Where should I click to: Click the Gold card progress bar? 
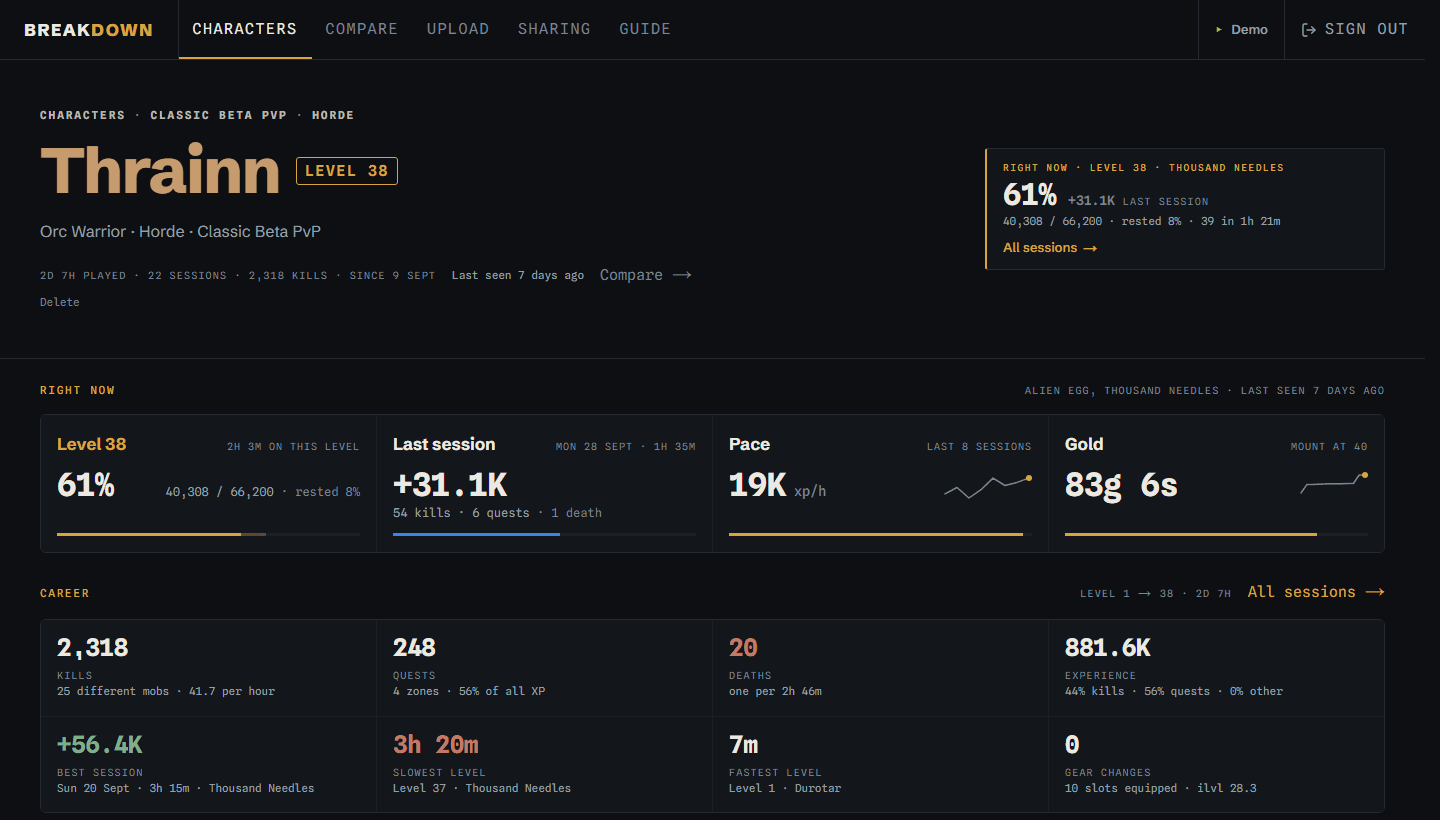[x=1217, y=535]
